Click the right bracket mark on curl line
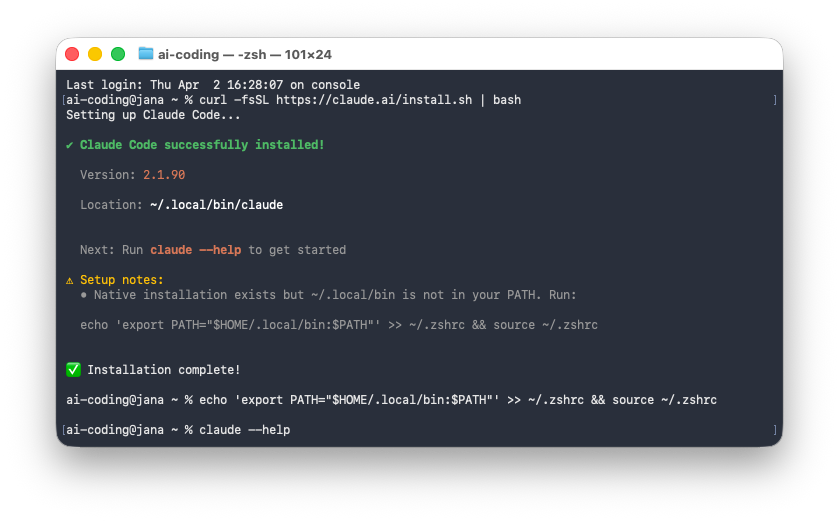The image size is (839, 521). (x=775, y=100)
